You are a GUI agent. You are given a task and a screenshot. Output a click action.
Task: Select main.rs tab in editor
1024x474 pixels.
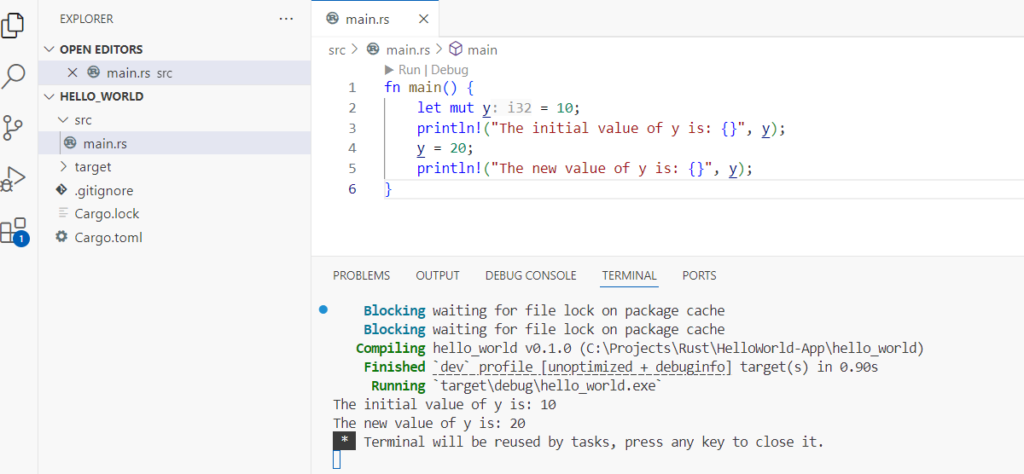tap(375, 19)
